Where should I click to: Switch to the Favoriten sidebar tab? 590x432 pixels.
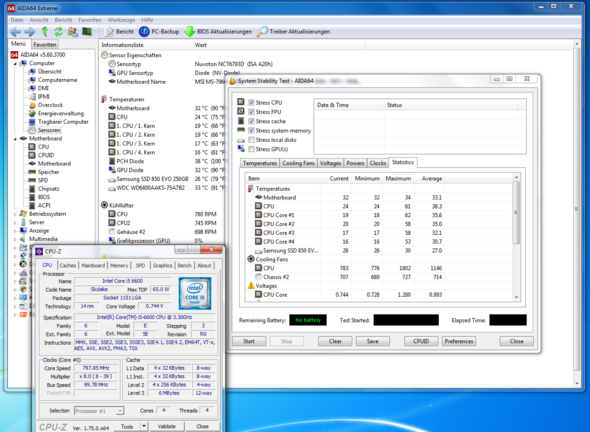[x=44, y=44]
